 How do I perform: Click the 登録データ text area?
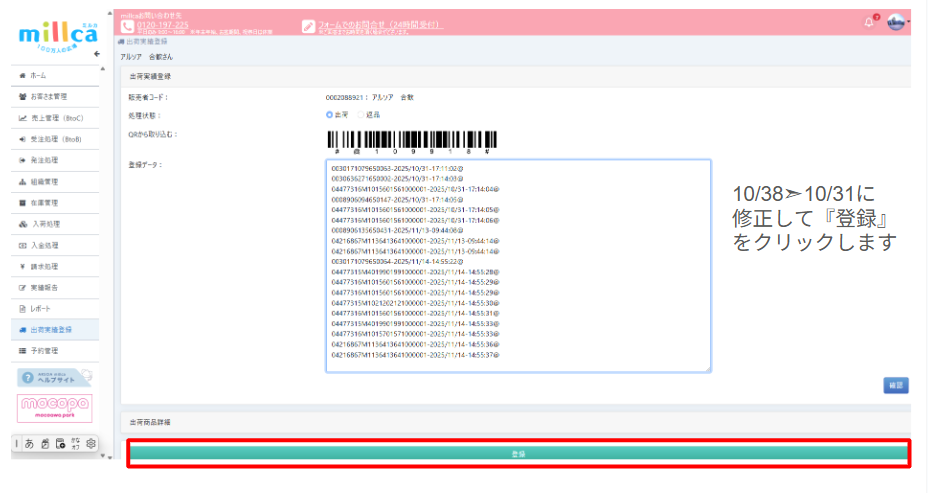tap(518, 265)
